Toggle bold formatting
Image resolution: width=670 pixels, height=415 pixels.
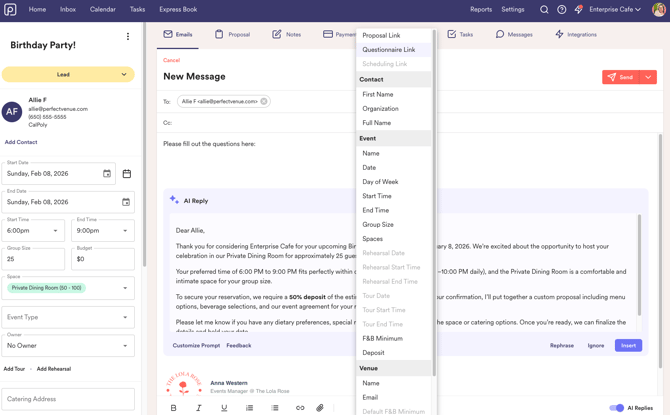click(x=173, y=408)
